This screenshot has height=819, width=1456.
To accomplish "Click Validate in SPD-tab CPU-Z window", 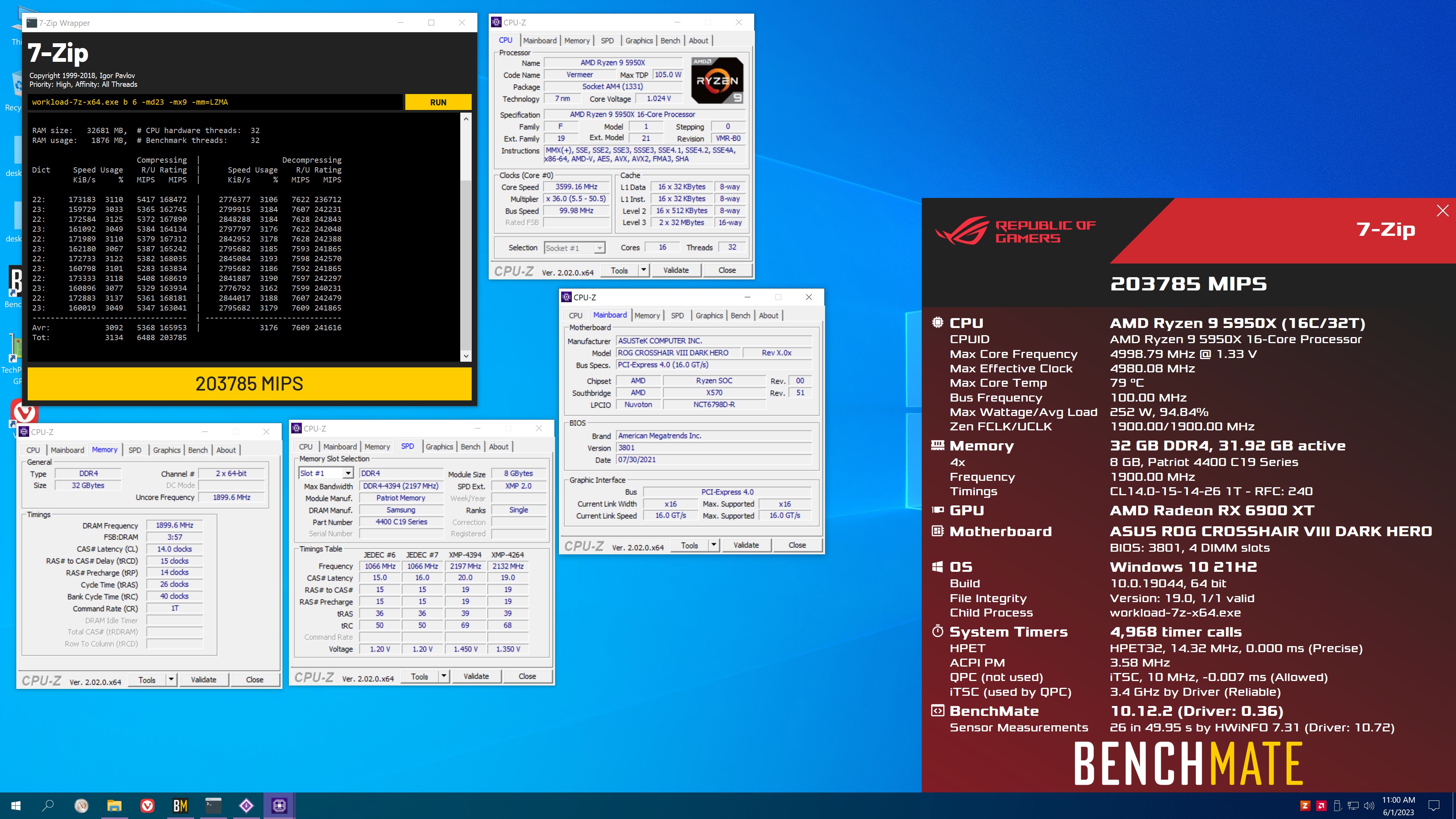I will (x=476, y=676).
